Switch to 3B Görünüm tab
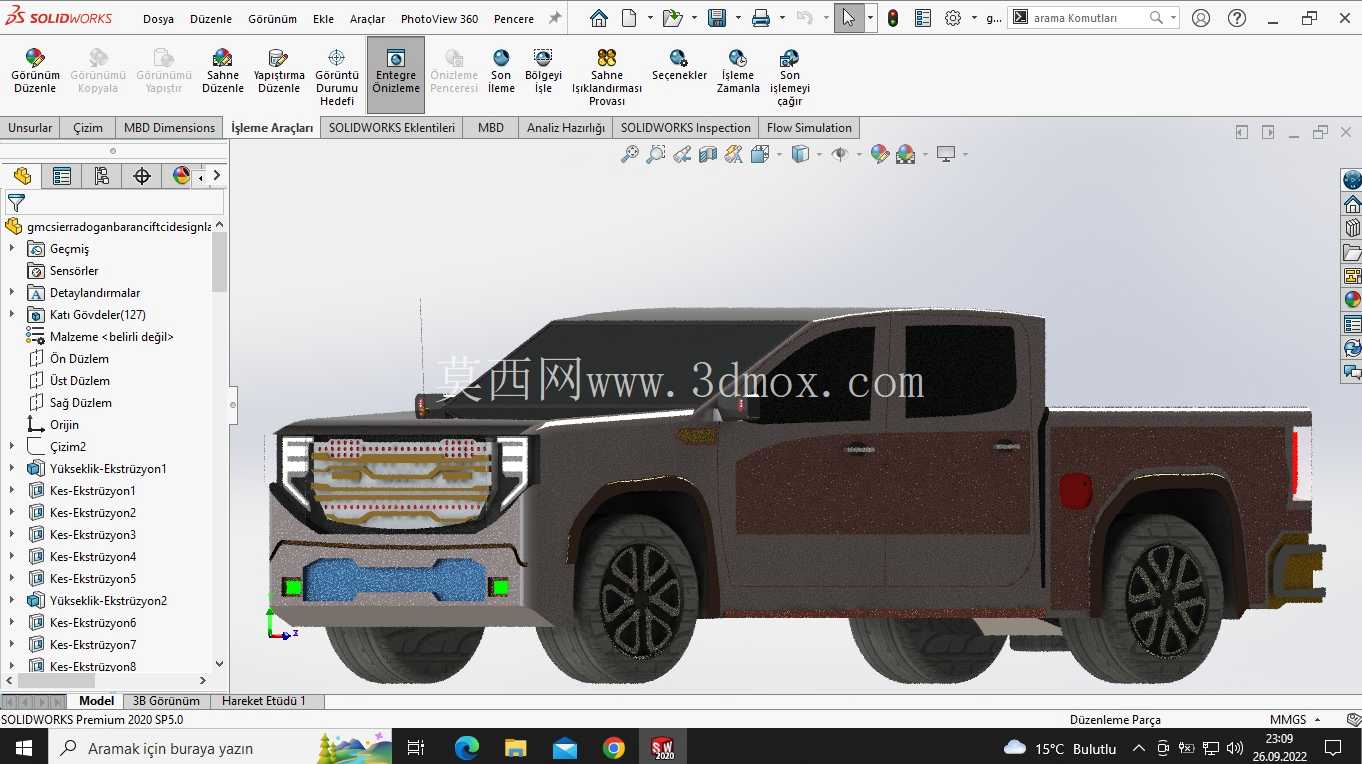 166,701
